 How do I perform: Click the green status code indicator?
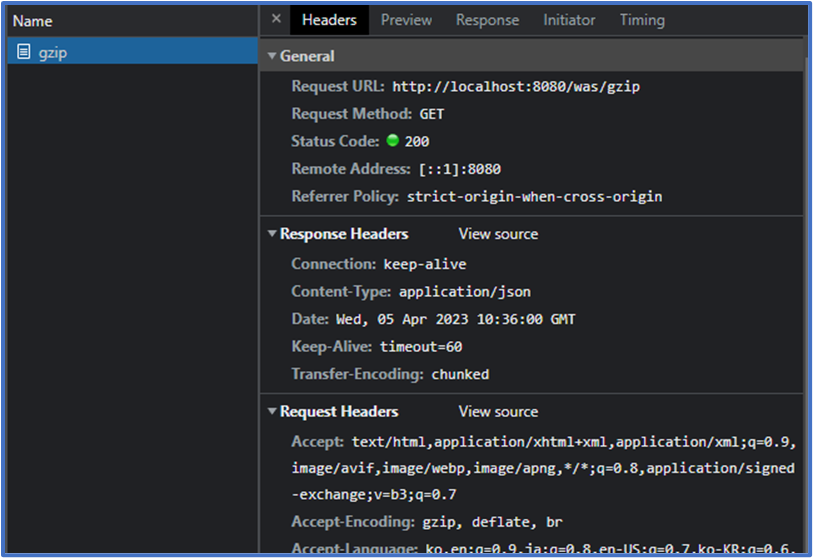pos(393,141)
